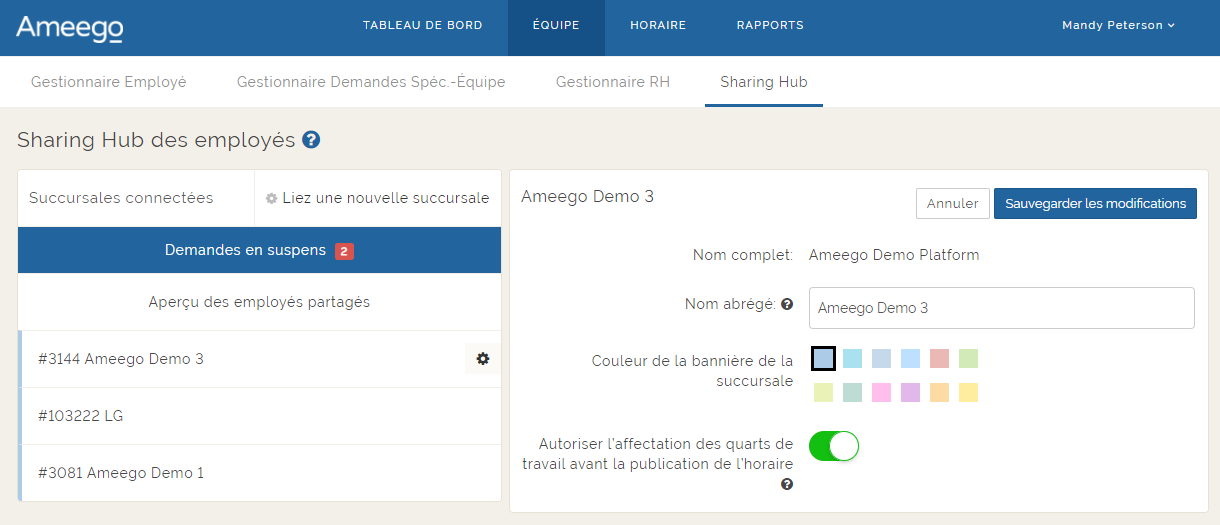The image size is (1220, 525).
Task: Open Demandes en suspens
Action: (x=259, y=250)
